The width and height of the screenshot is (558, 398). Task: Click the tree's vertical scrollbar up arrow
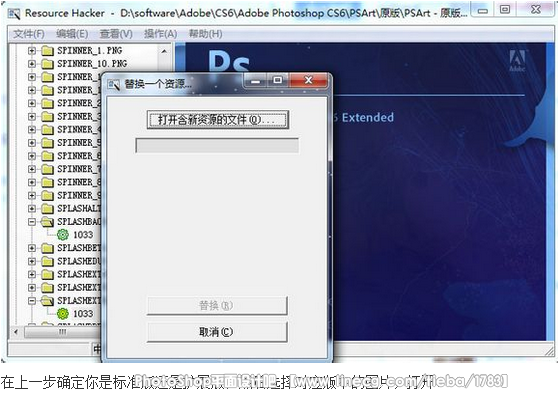pos(164,51)
